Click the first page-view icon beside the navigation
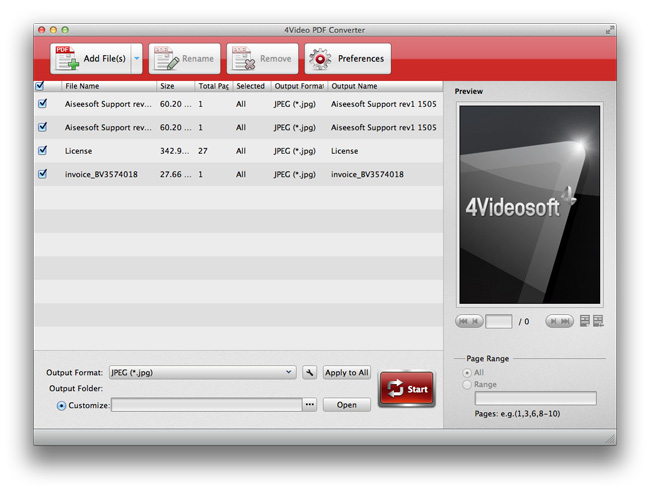Image resolution: width=650 pixels, height=495 pixels. pyautogui.click(x=585, y=321)
